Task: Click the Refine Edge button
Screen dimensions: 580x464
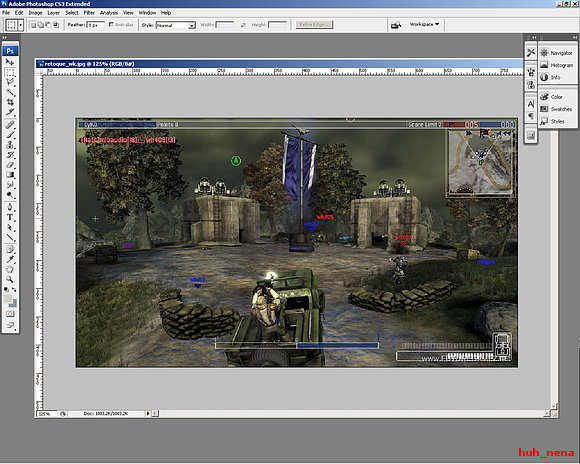Action: (314, 25)
